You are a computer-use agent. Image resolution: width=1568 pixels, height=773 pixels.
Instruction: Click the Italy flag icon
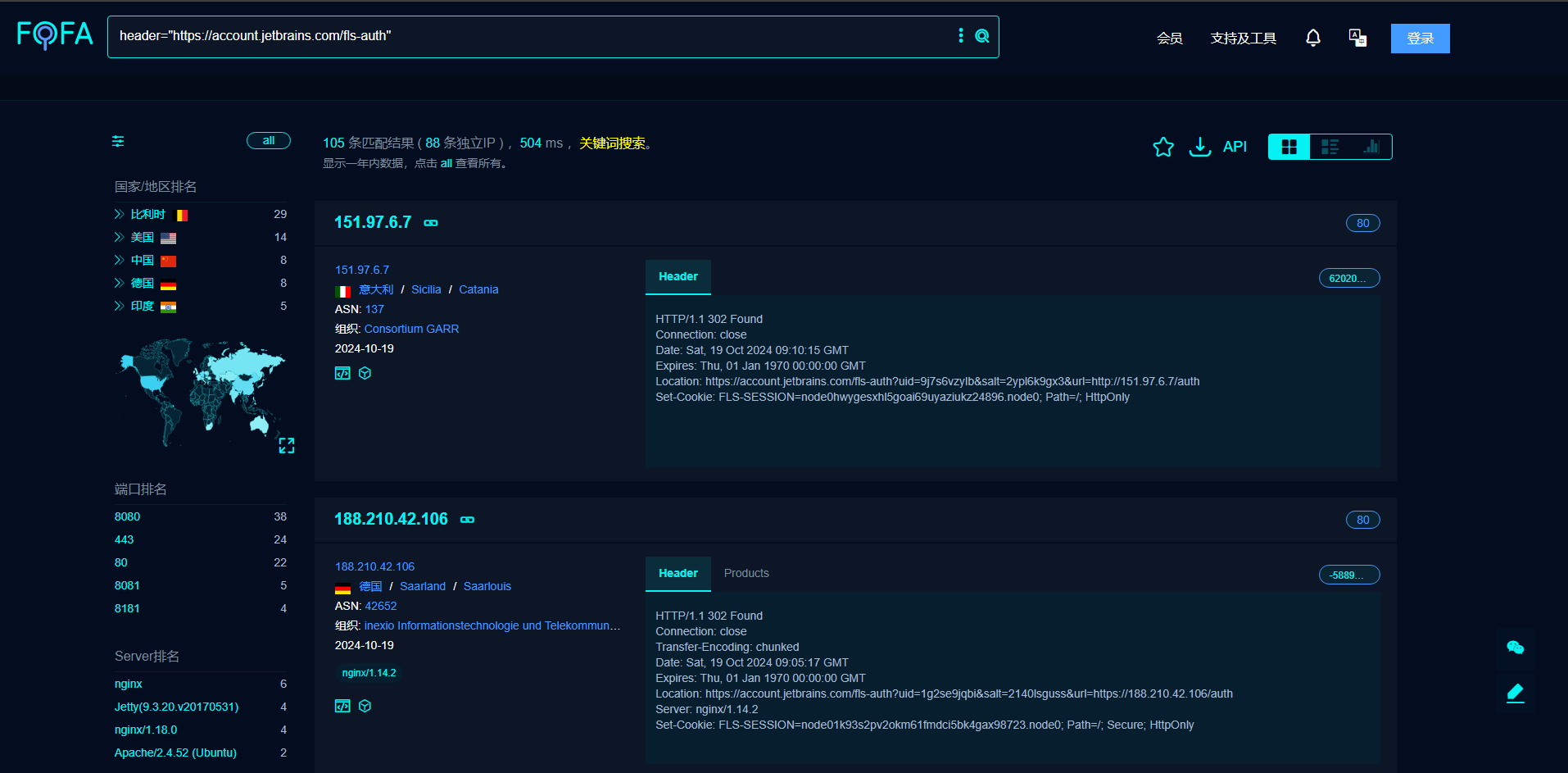[x=342, y=291]
